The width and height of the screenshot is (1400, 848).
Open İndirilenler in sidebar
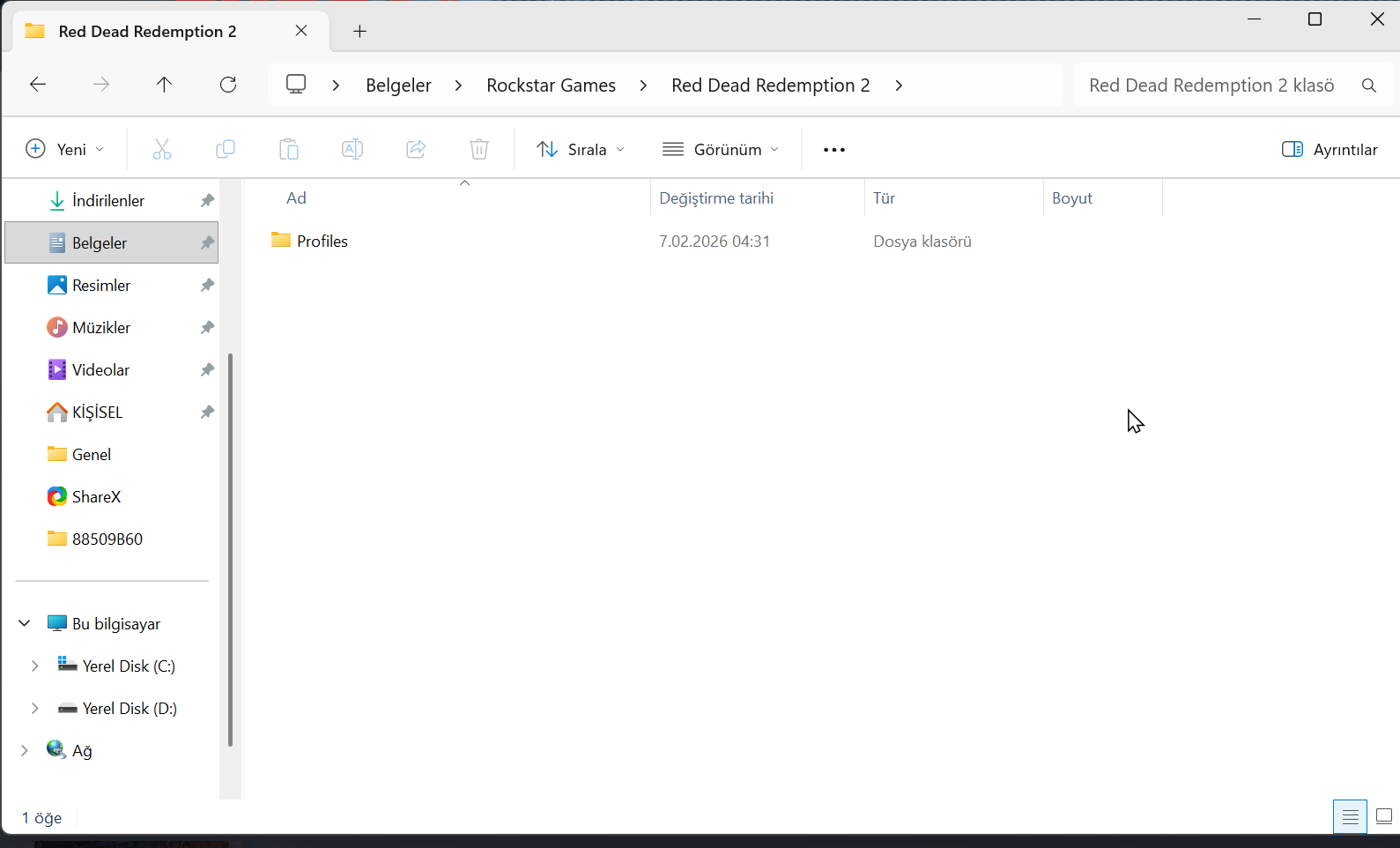[x=108, y=201]
